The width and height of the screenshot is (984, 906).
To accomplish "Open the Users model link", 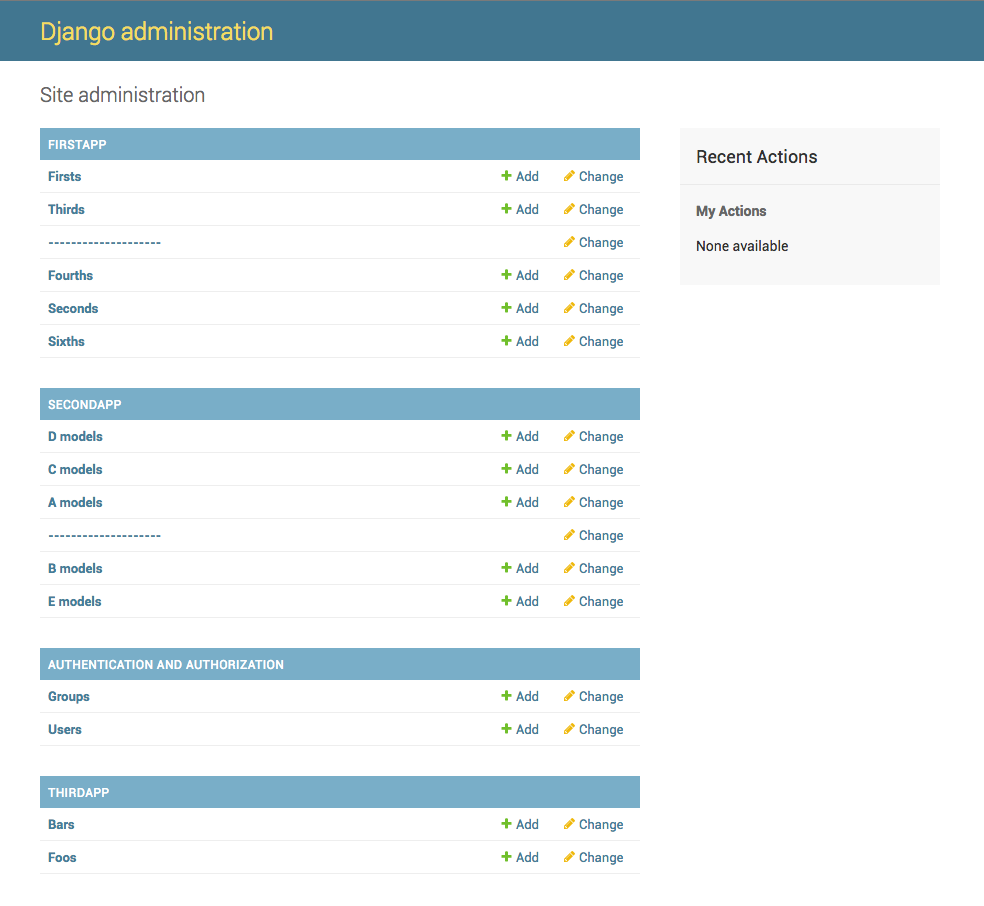I will pos(65,729).
